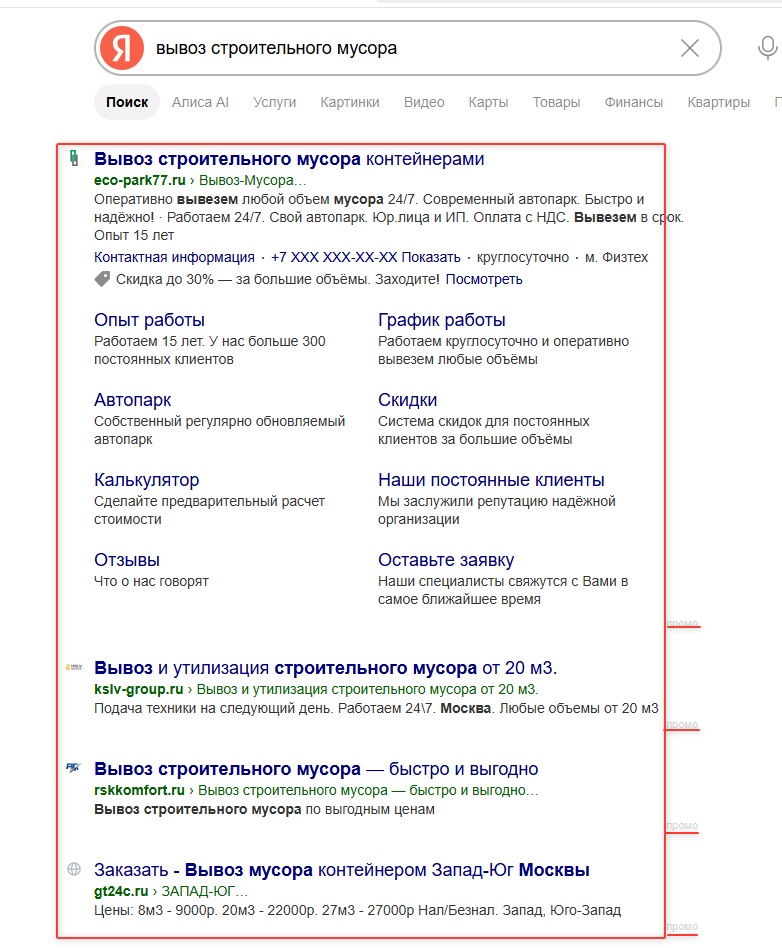The height and width of the screenshot is (948, 782).
Task: Open Автопарк sitelink
Action: [132, 400]
